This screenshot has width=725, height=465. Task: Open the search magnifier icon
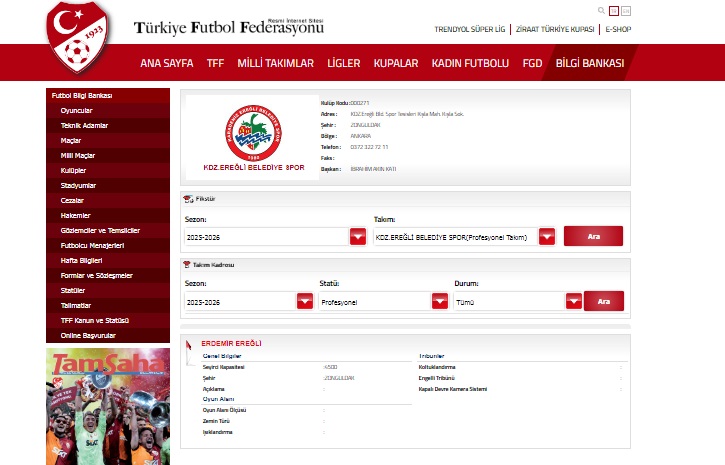click(601, 10)
